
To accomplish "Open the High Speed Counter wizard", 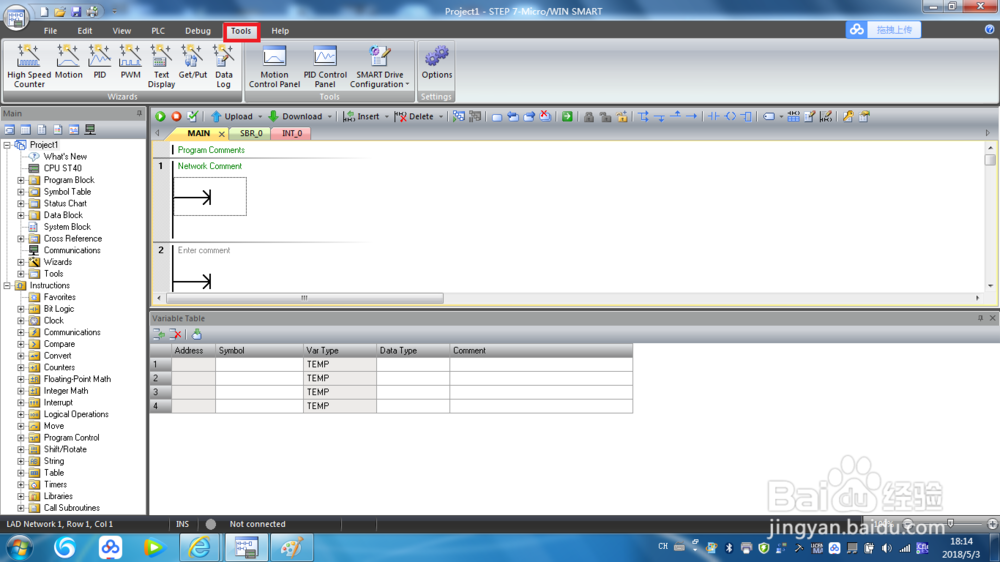I will tap(29, 66).
